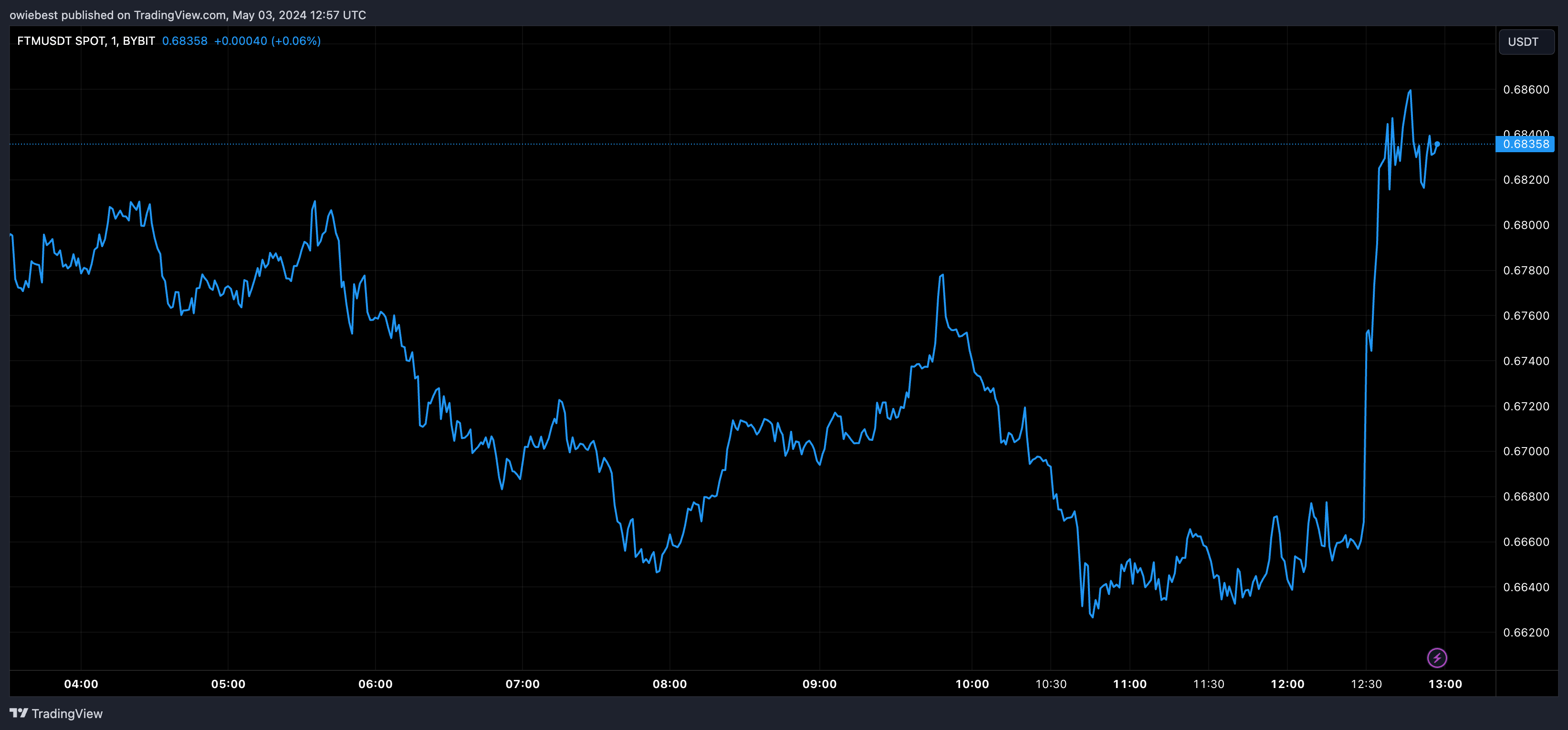
Task: Click the 07:00 time axis label
Action: point(523,684)
